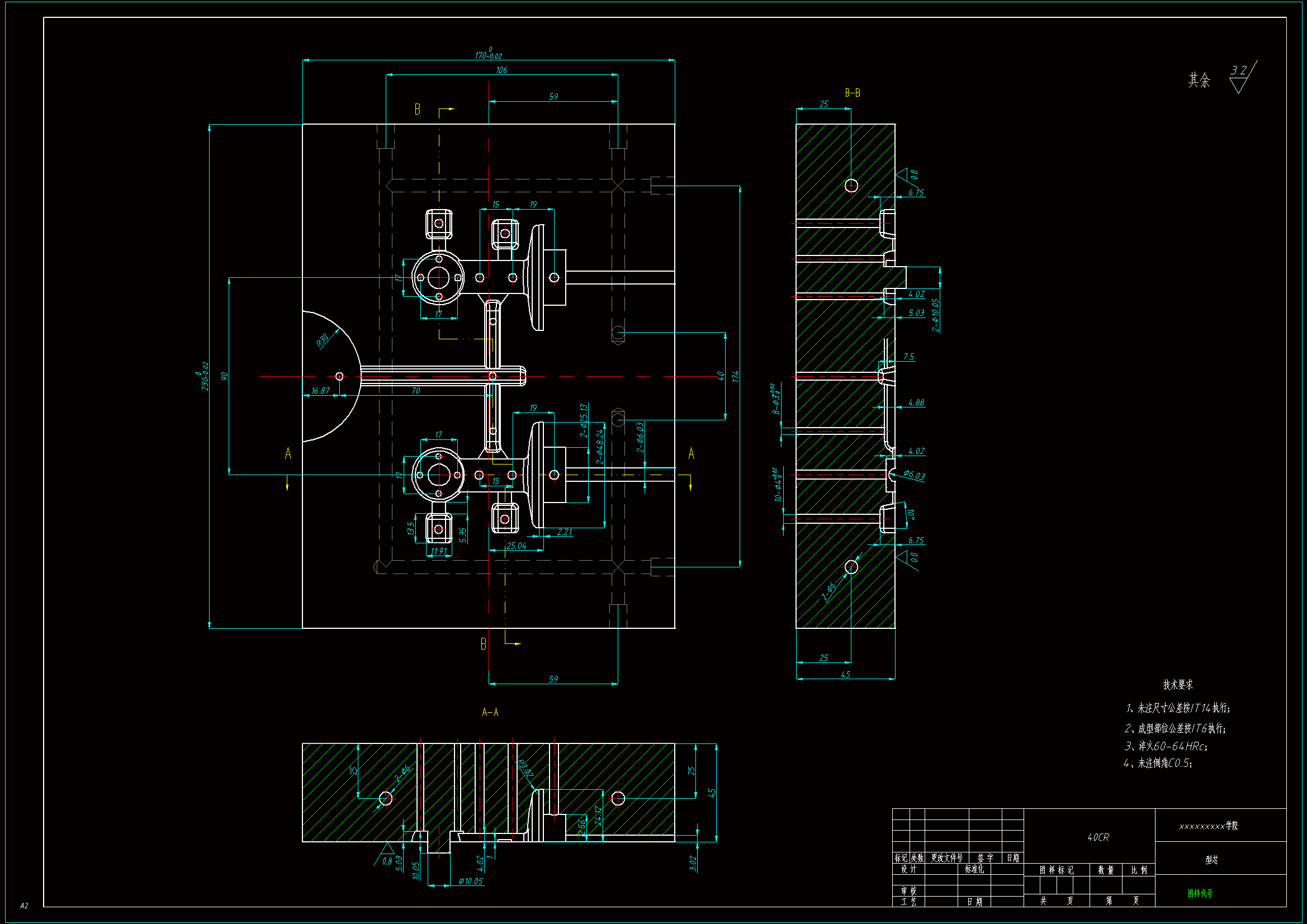The width and height of the screenshot is (1307, 924).
Task: Select the green 图样代号 text
Action: pos(1200,893)
